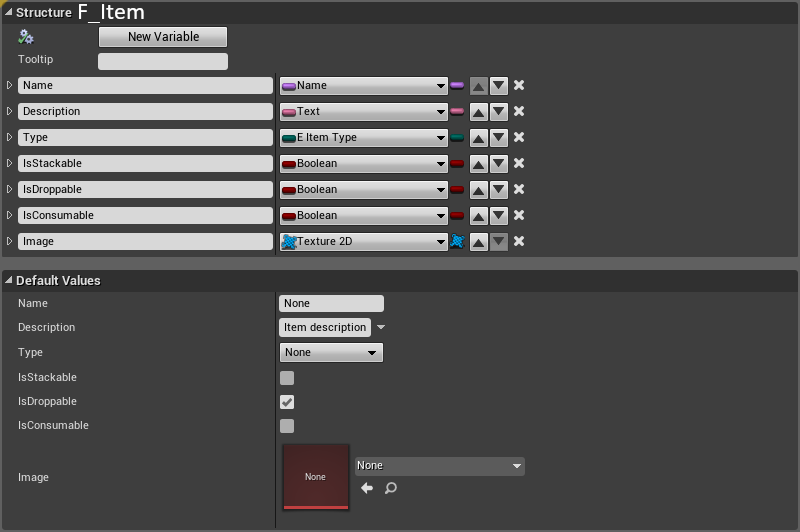This screenshot has width=800, height=532.
Task: Open the Type default value dropdown
Action: pyautogui.click(x=331, y=353)
